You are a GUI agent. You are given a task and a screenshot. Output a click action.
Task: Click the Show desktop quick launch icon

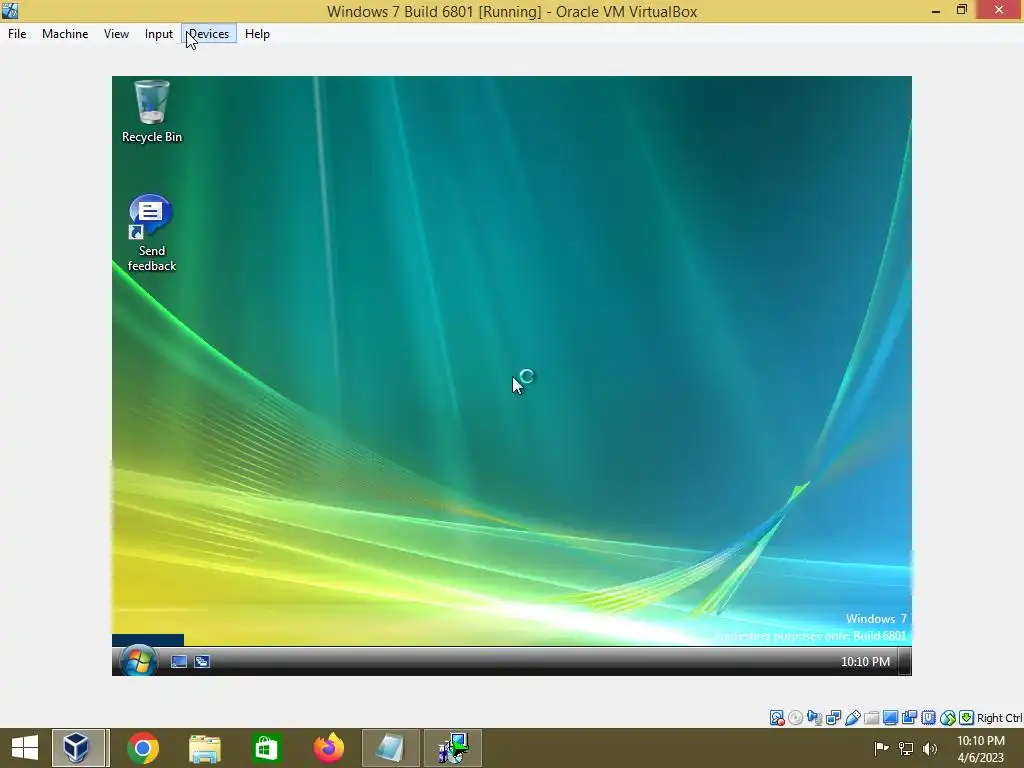click(178, 662)
